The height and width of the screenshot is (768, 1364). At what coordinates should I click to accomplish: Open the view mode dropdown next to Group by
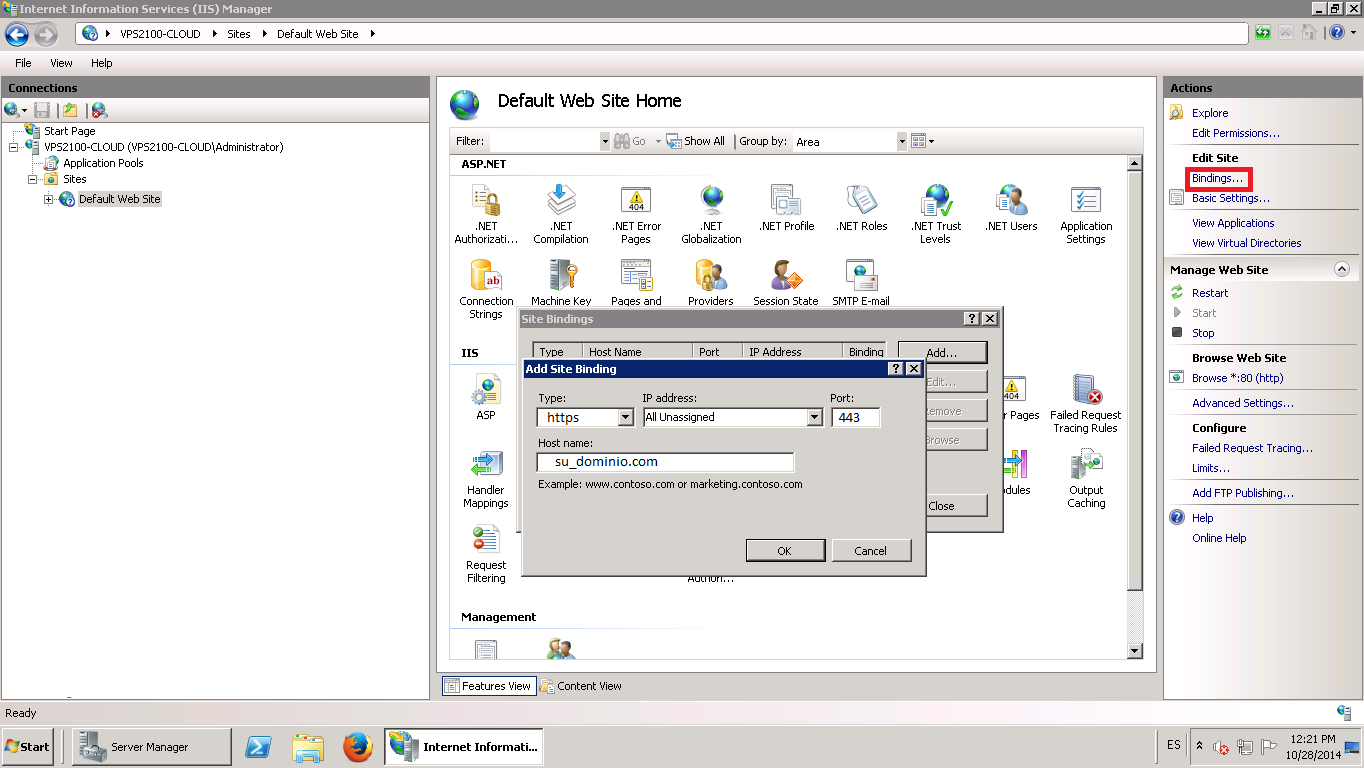coord(922,142)
